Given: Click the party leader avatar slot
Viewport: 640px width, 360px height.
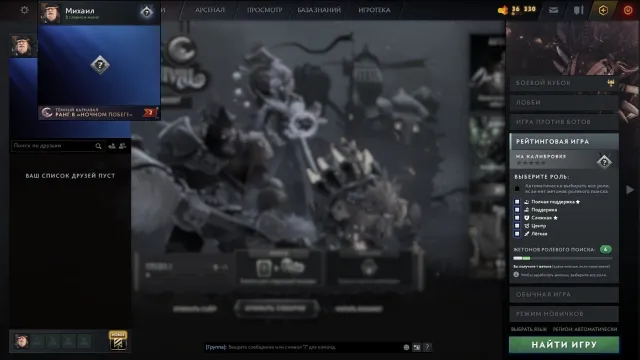Looking at the screenshot, I should [21, 341].
